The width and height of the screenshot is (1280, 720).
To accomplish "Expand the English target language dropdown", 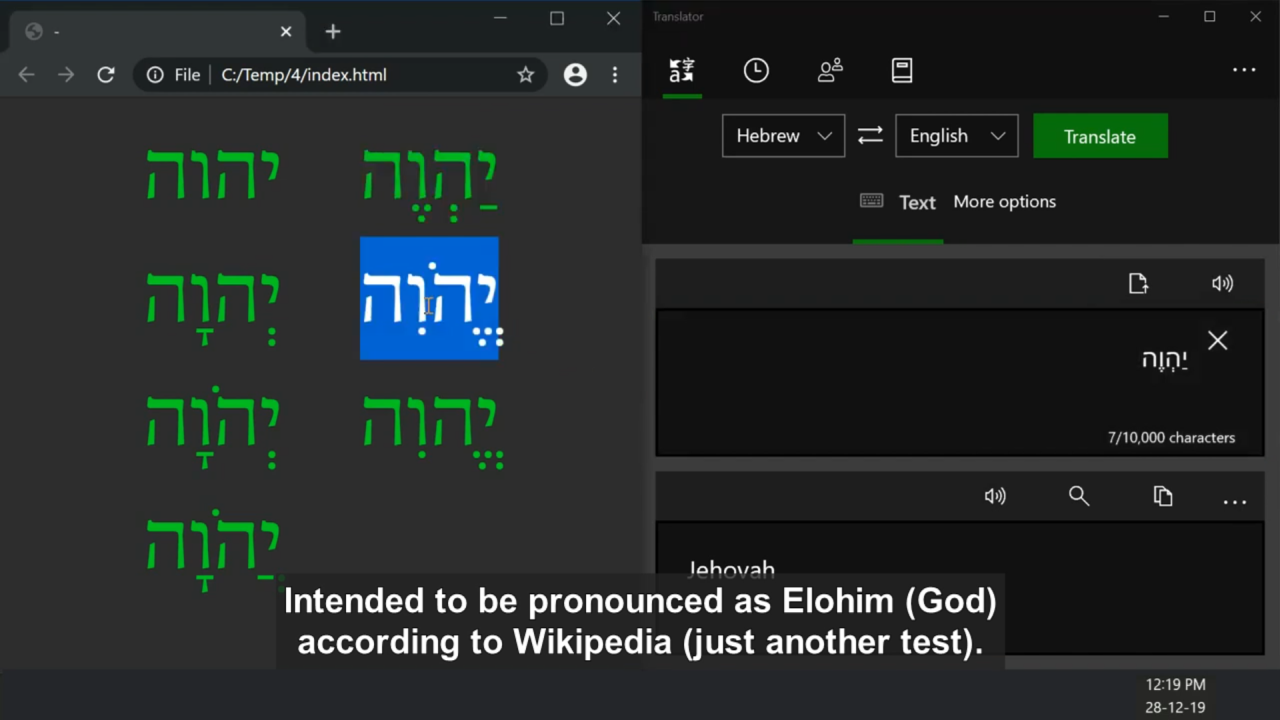I will [957, 136].
